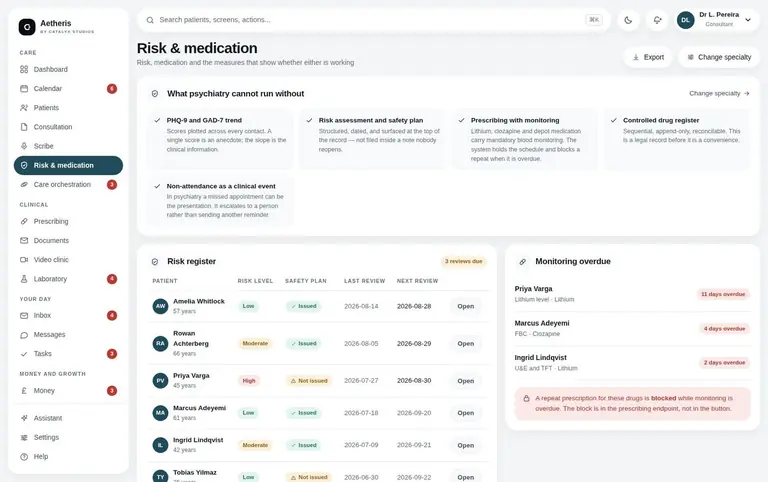The image size is (768, 482).
Task: Click the Settings sliders icon
Action: (24, 437)
